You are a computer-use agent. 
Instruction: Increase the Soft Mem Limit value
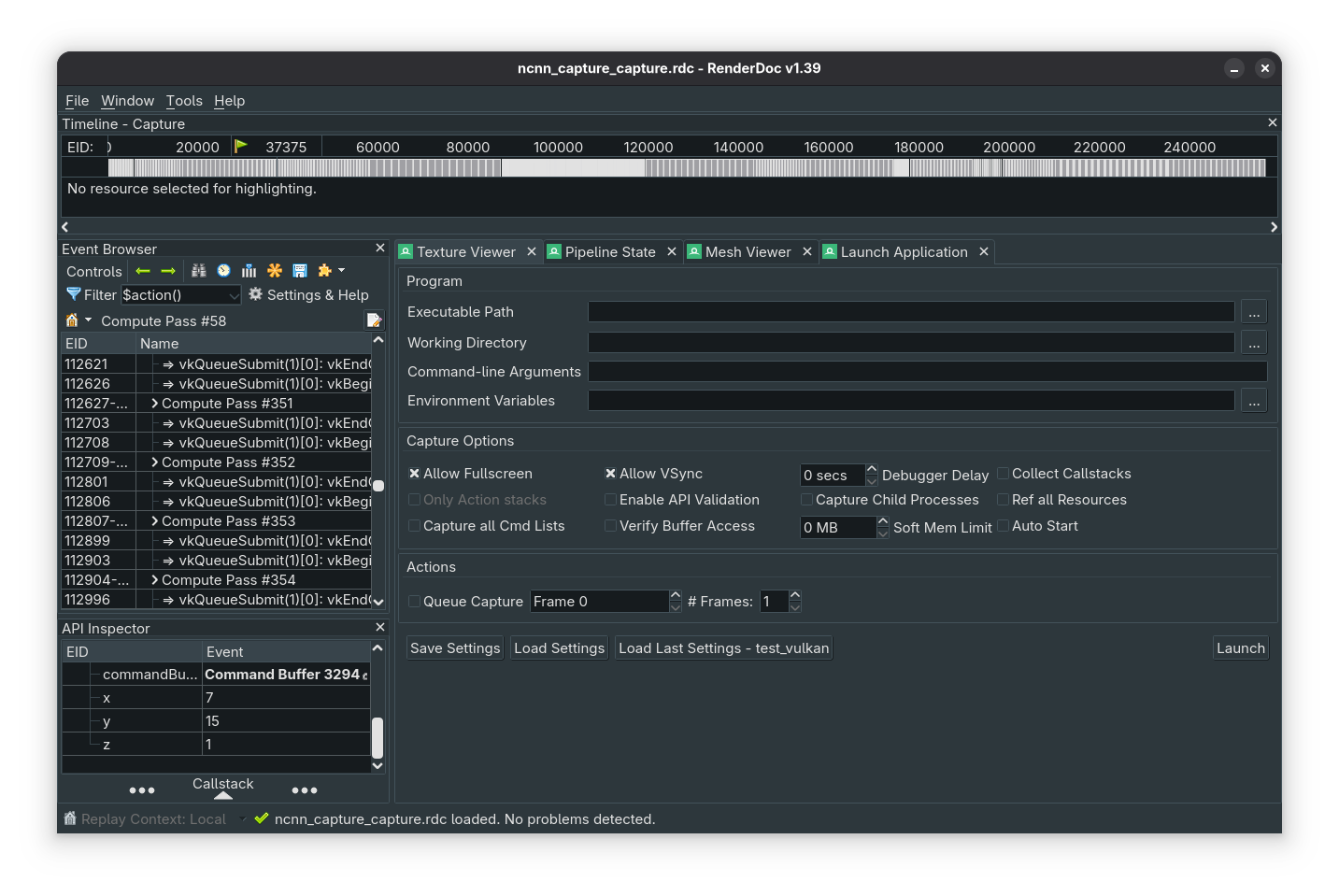(x=883, y=521)
